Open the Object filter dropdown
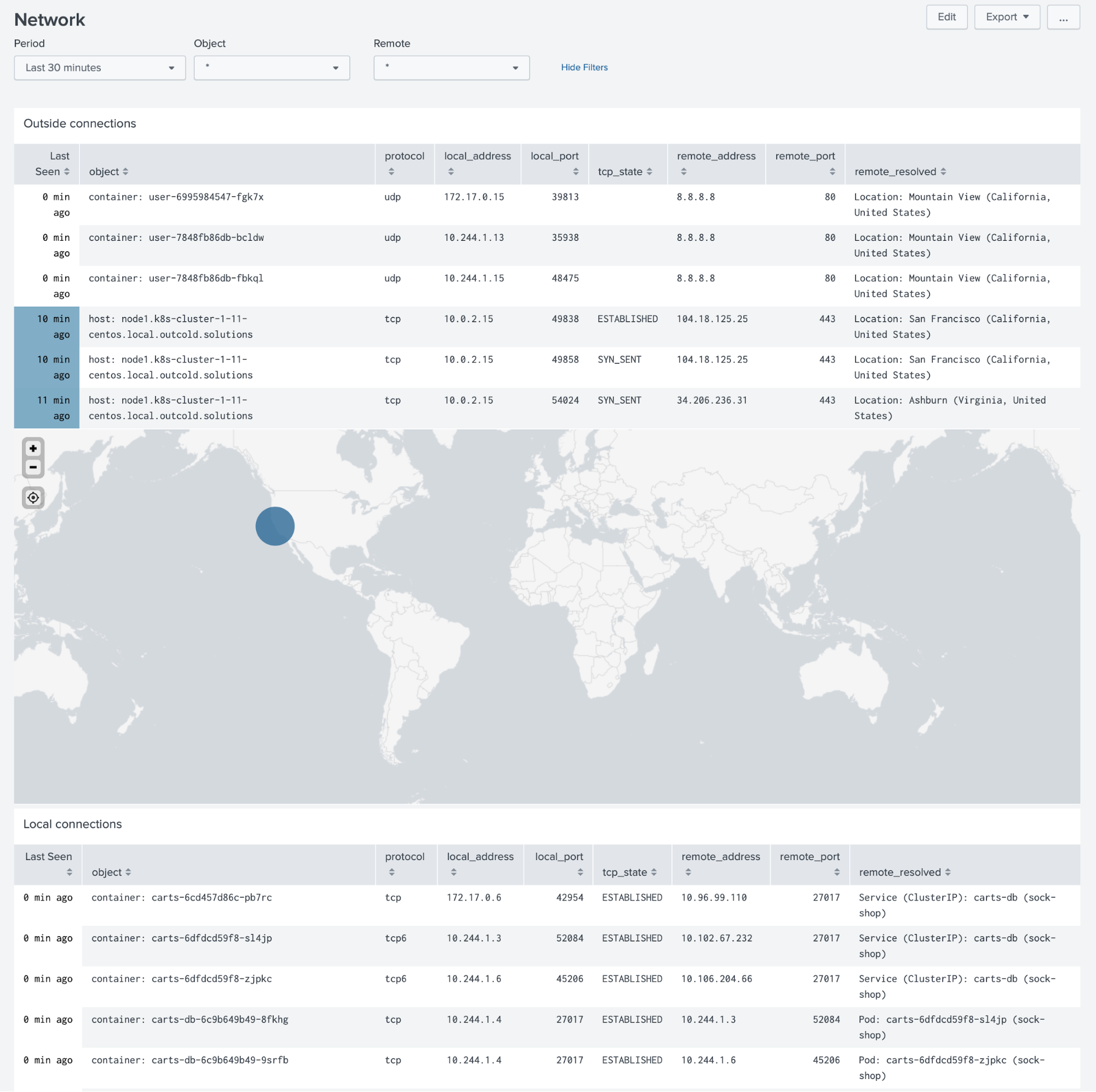The image size is (1096, 1092). click(x=272, y=67)
